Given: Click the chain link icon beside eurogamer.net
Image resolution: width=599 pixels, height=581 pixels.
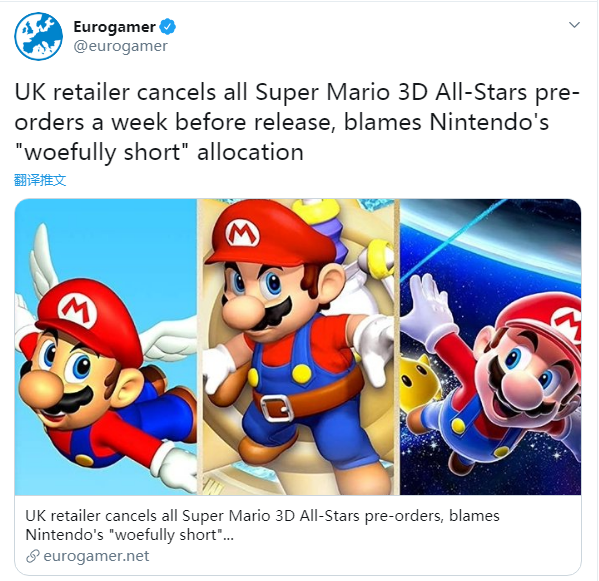Looking at the screenshot, I should click(x=33, y=556).
